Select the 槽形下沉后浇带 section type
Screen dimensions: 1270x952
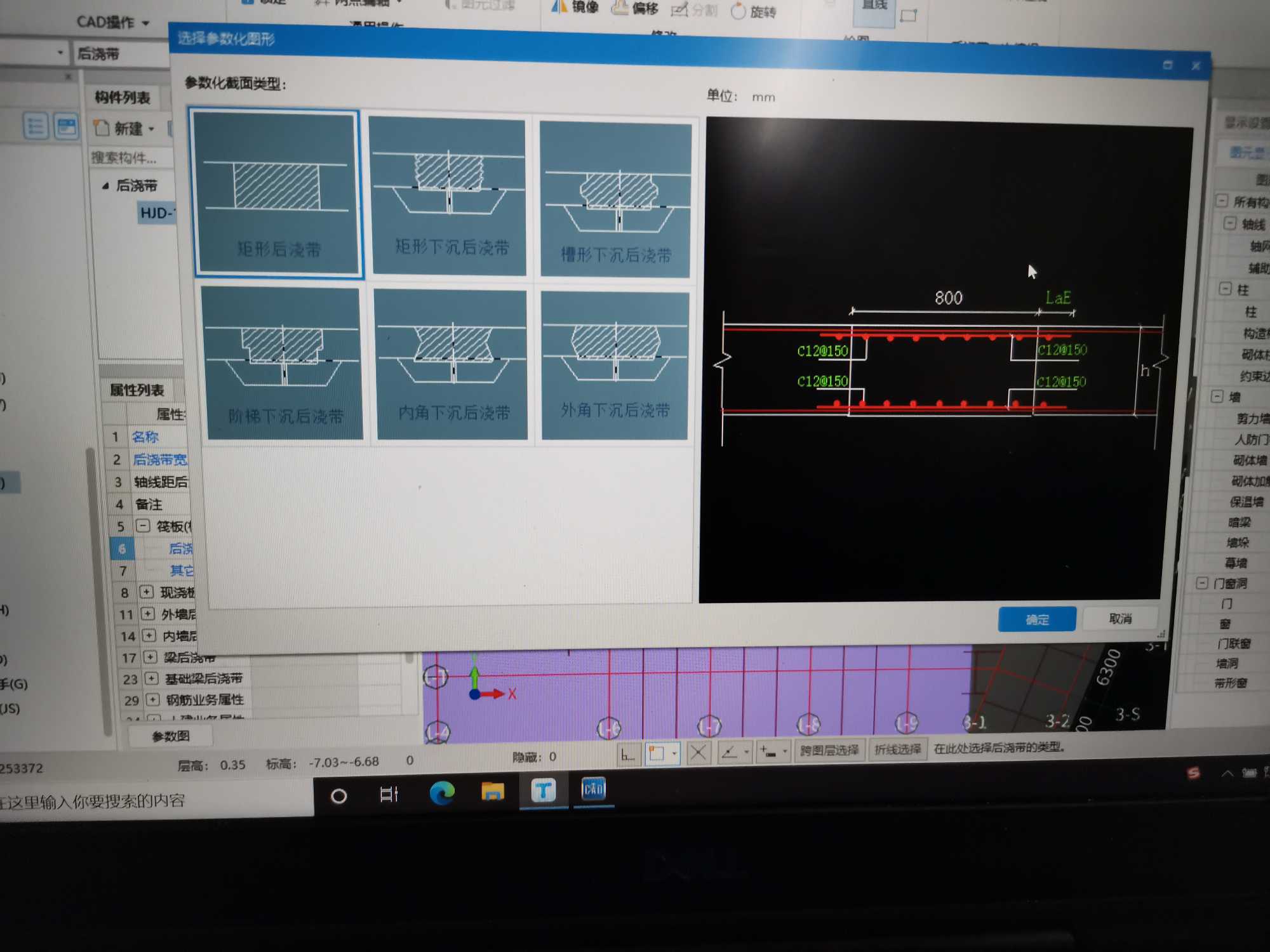(x=615, y=199)
